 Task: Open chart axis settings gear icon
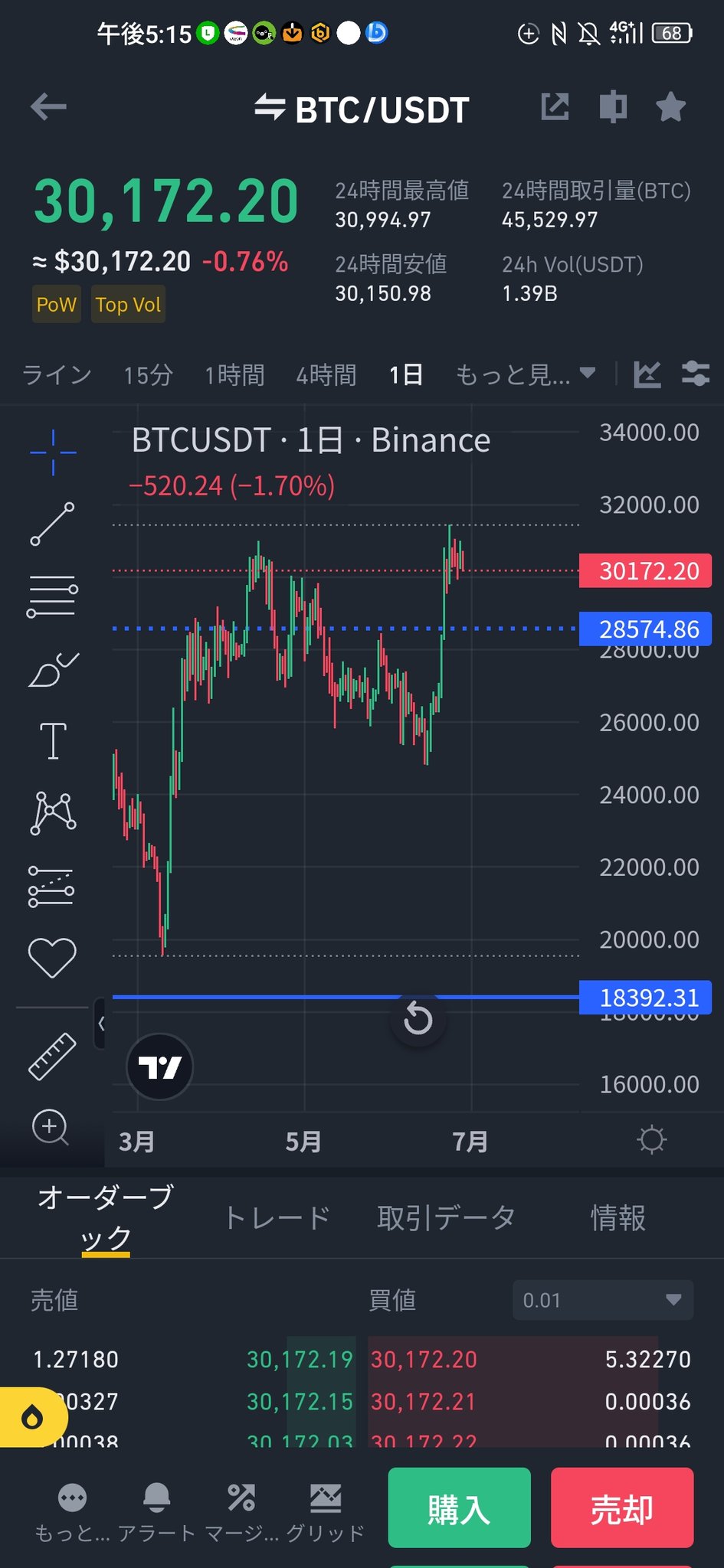click(651, 1140)
